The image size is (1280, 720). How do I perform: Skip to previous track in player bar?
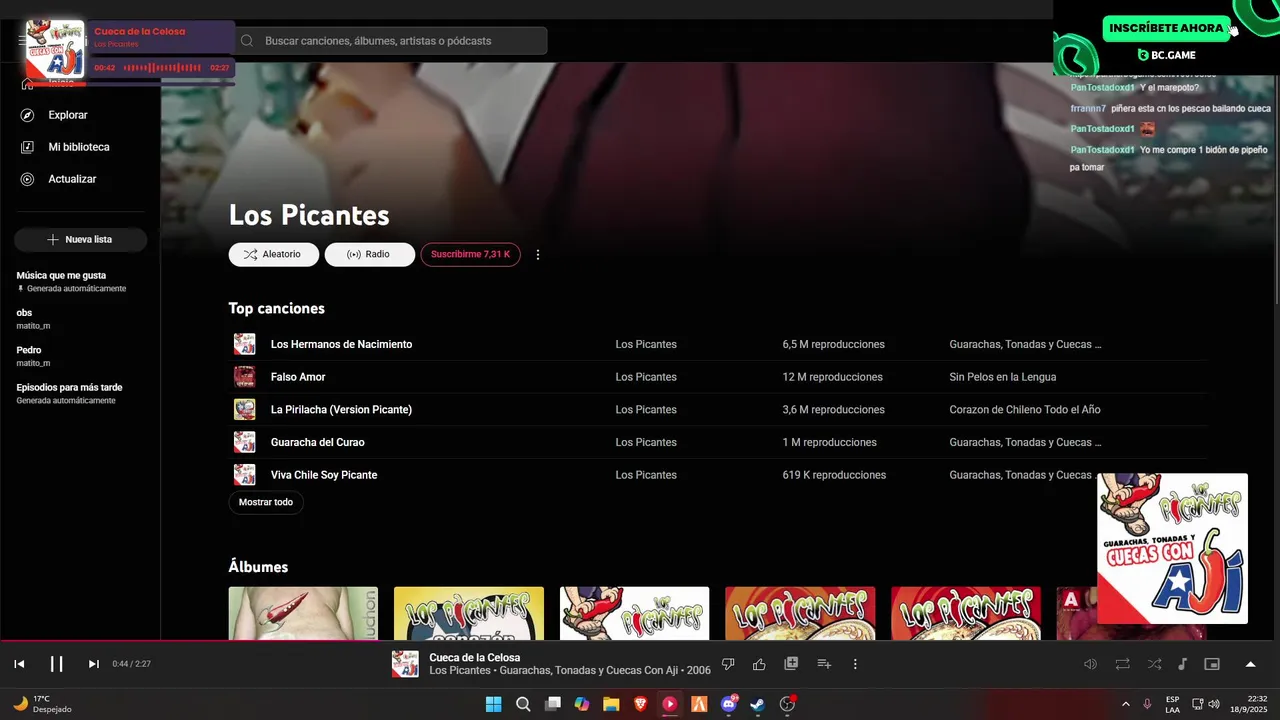click(19, 664)
